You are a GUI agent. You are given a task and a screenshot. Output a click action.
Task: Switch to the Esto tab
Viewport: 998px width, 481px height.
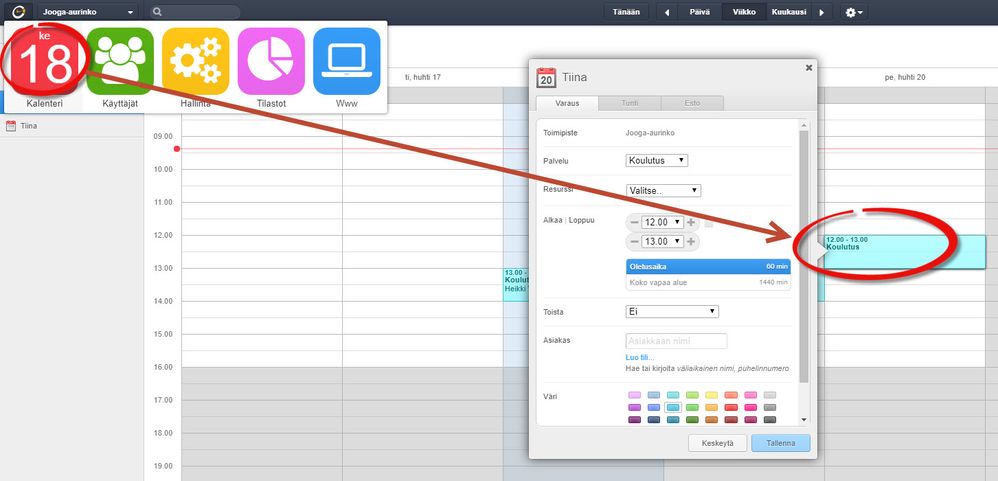click(x=692, y=103)
